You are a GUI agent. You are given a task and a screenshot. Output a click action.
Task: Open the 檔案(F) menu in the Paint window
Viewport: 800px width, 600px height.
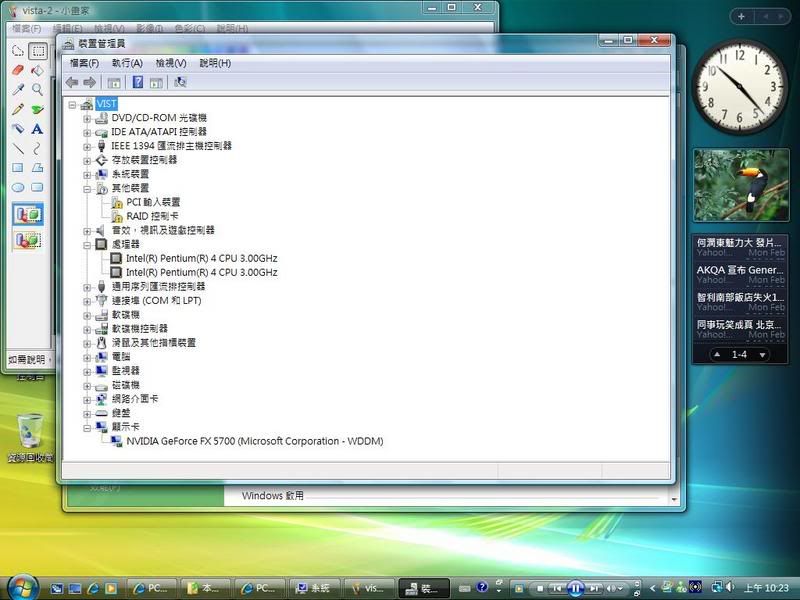[x=27, y=29]
